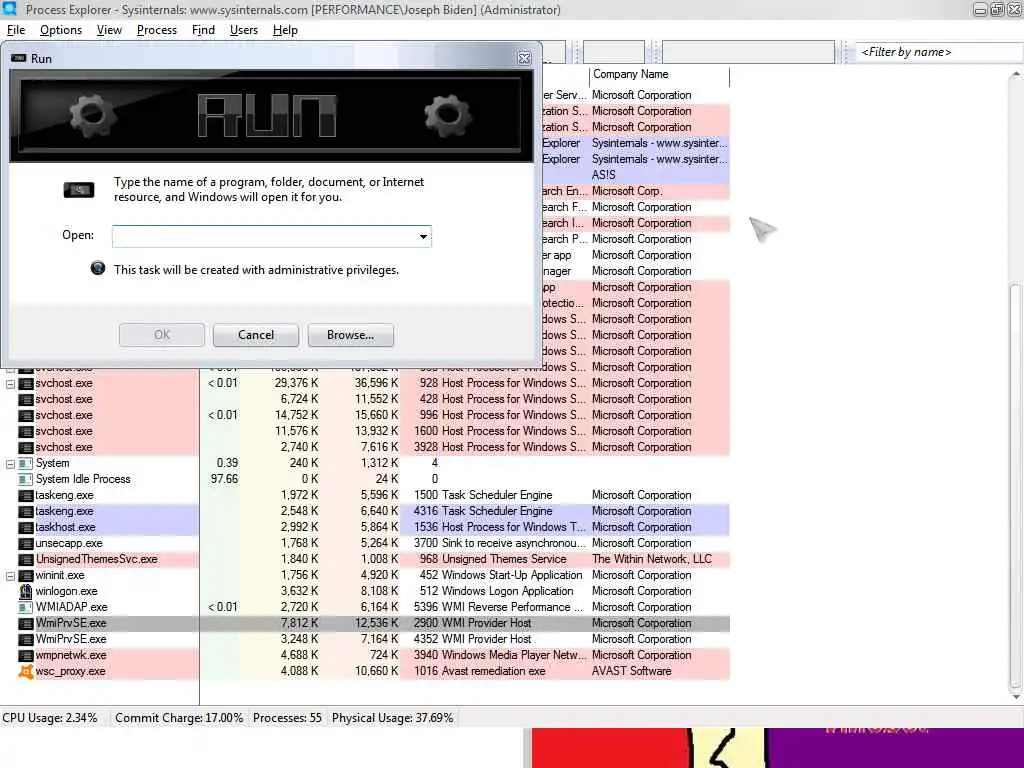This screenshot has height=768, width=1024.
Task: Click the wininit.exe process icon
Action: point(25,575)
